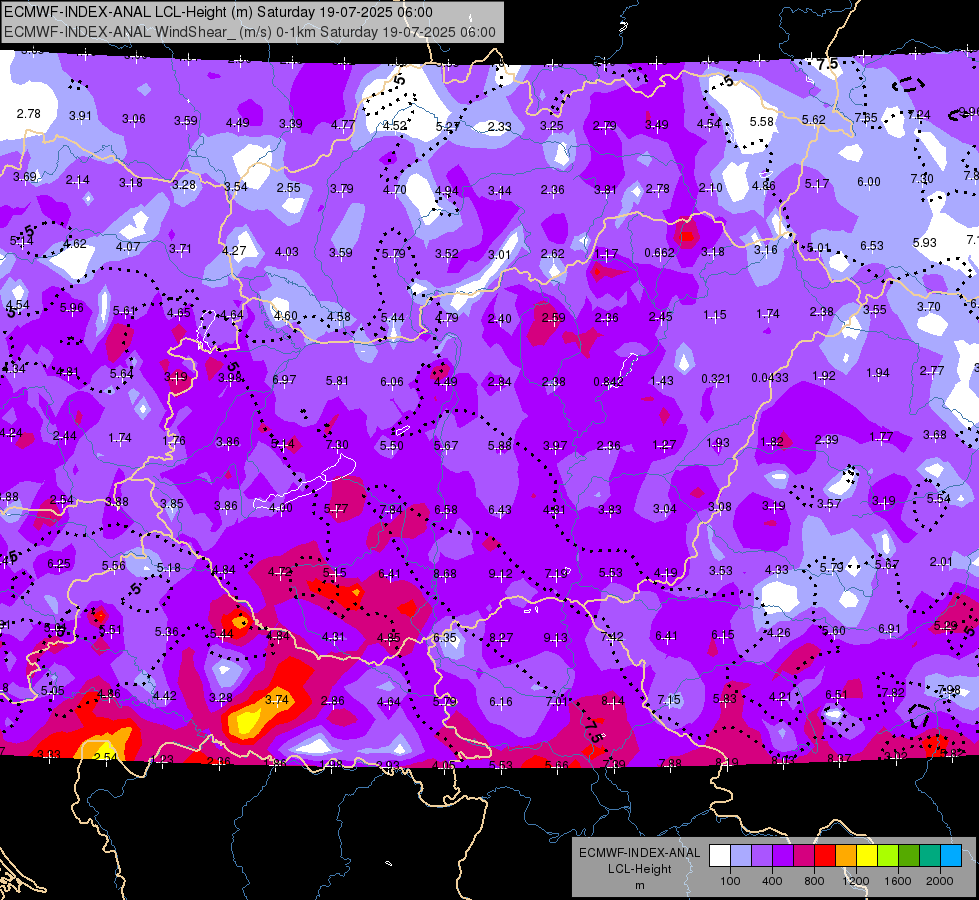The width and height of the screenshot is (979, 900).
Task: Click the wind shear value '2.01'
Action: coord(941,561)
